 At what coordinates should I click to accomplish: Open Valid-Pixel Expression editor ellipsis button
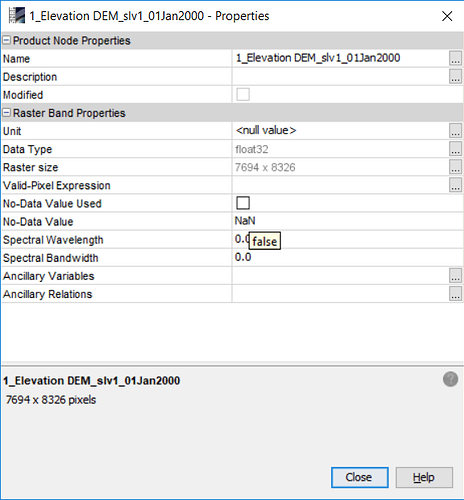click(455, 185)
